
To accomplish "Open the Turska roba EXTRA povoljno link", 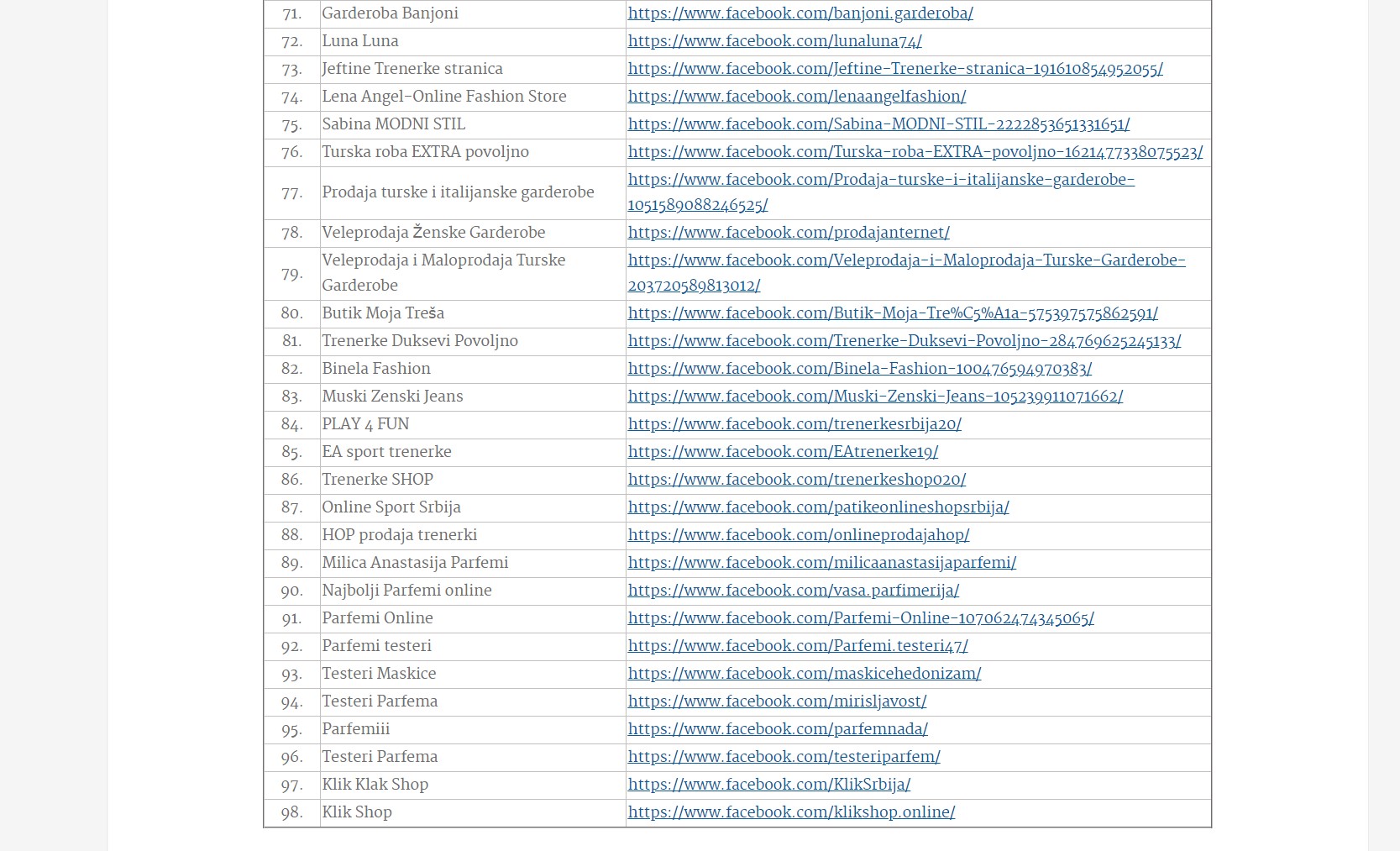I will [915, 153].
